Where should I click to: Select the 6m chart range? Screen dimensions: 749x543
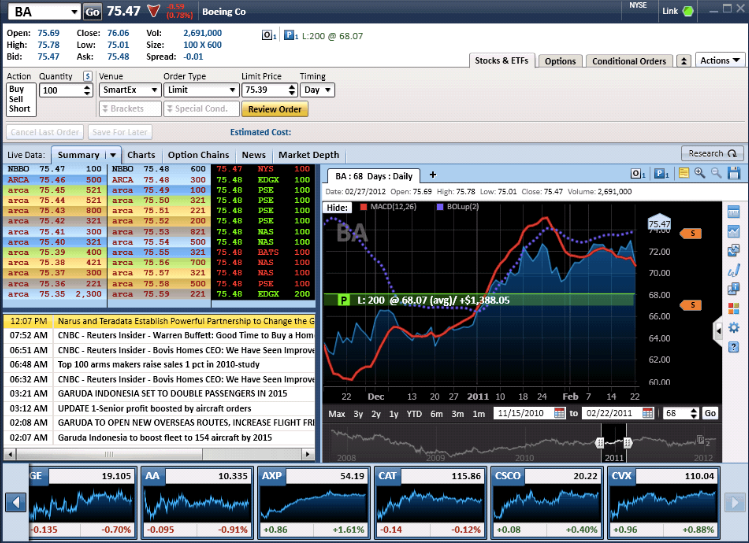[x=436, y=414]
